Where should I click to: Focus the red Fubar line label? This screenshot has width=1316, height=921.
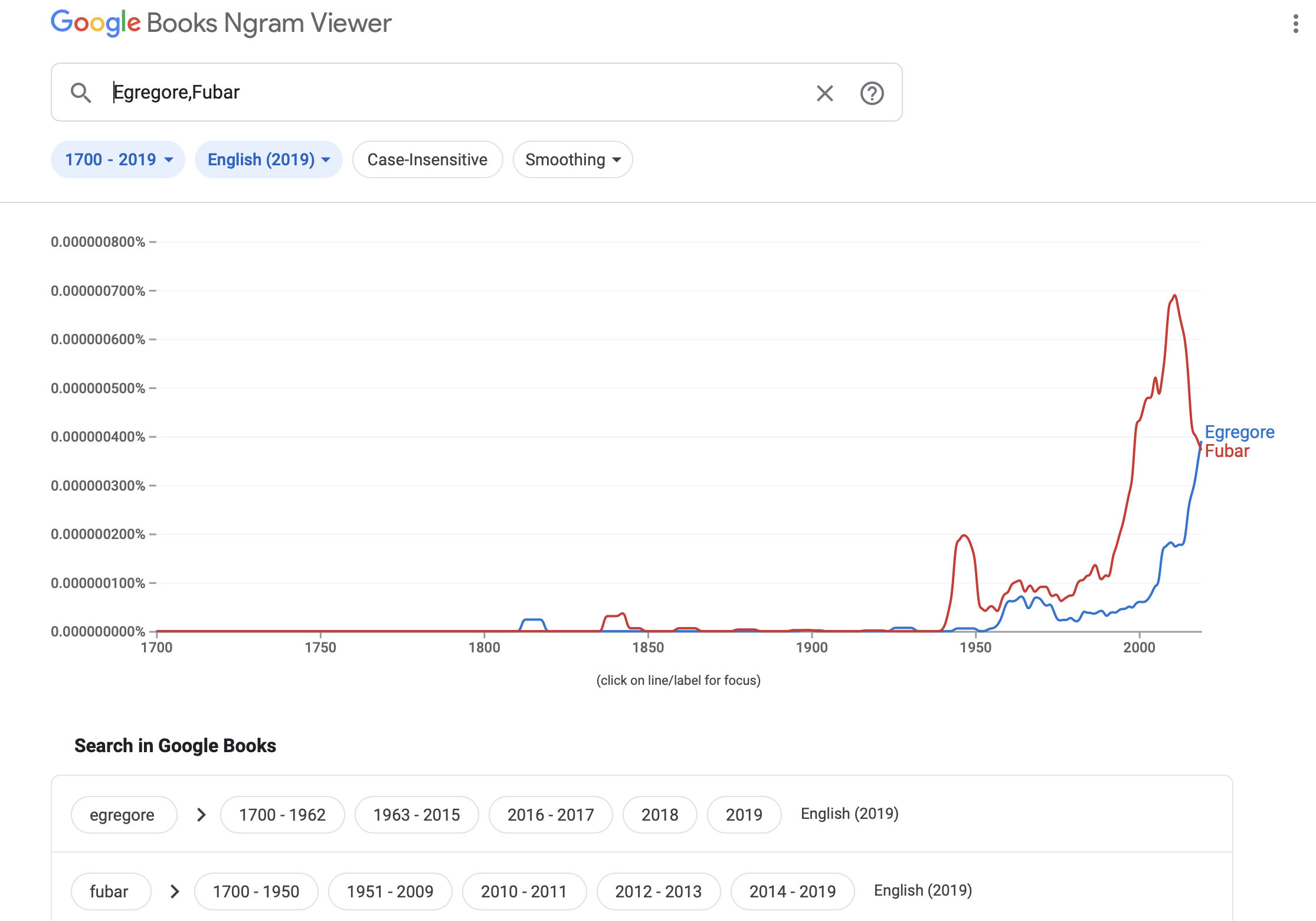[x=1227, y=451]
